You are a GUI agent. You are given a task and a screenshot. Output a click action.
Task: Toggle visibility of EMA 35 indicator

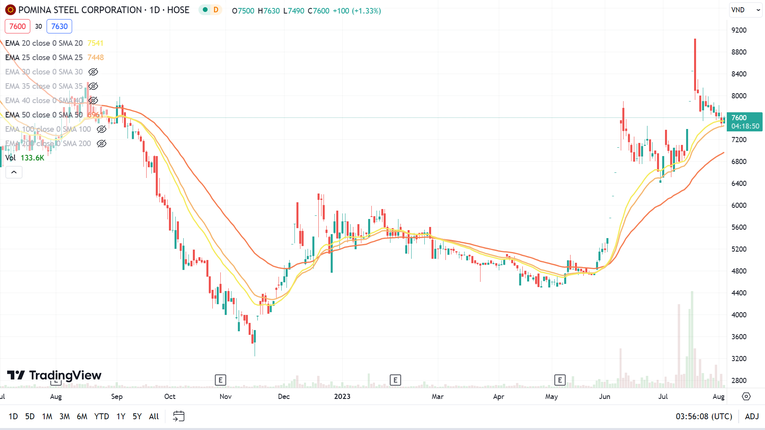(x=93, y=86)
